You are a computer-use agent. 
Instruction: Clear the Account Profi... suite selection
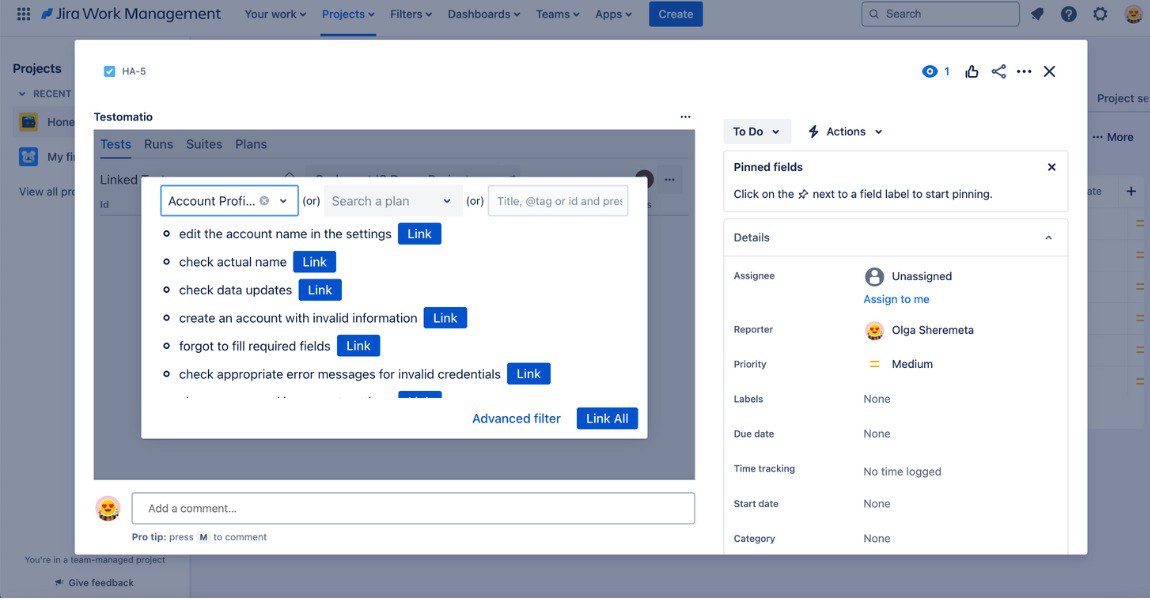(264, 201)
